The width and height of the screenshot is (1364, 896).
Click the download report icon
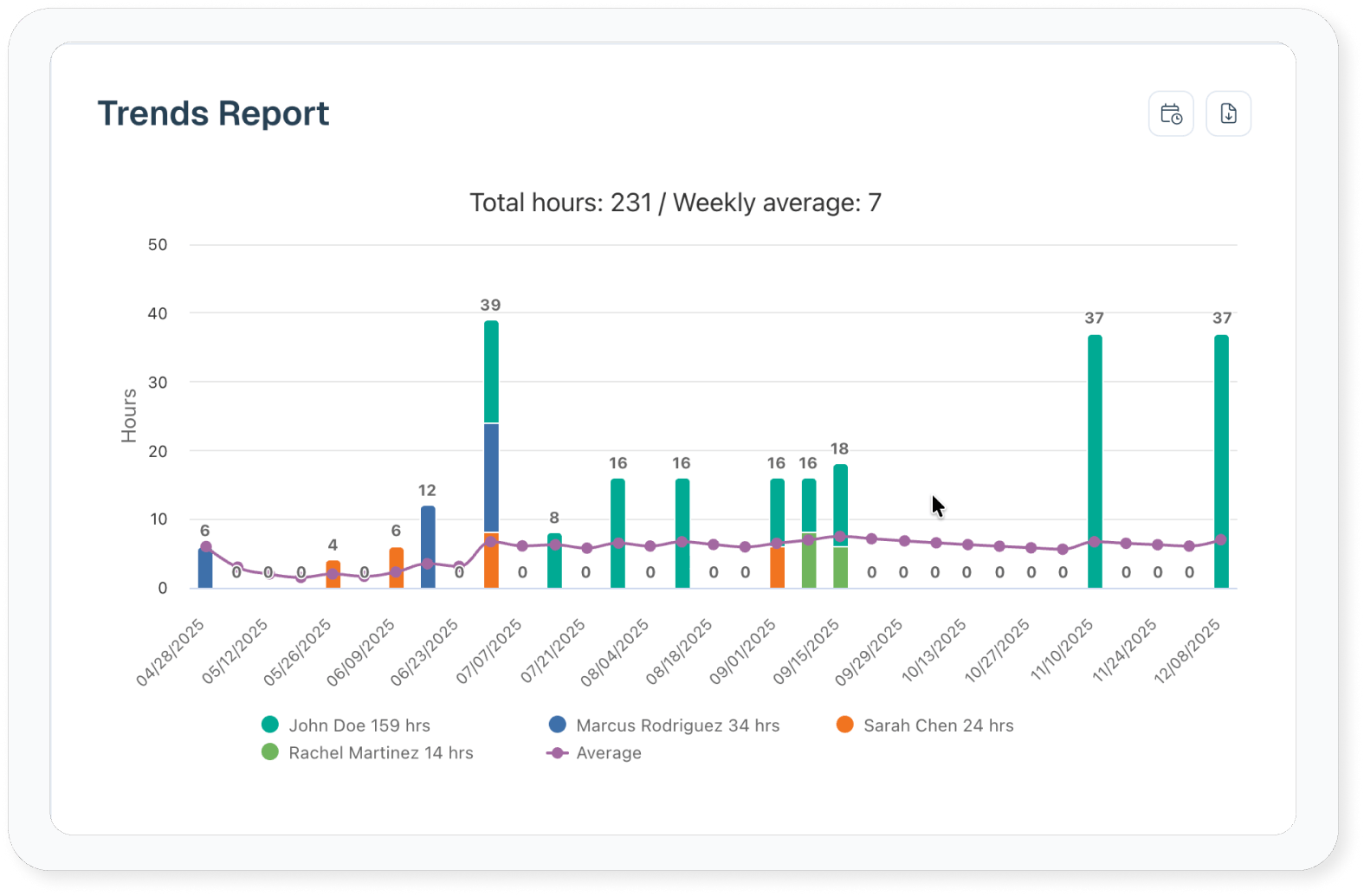coord(1228,114)
